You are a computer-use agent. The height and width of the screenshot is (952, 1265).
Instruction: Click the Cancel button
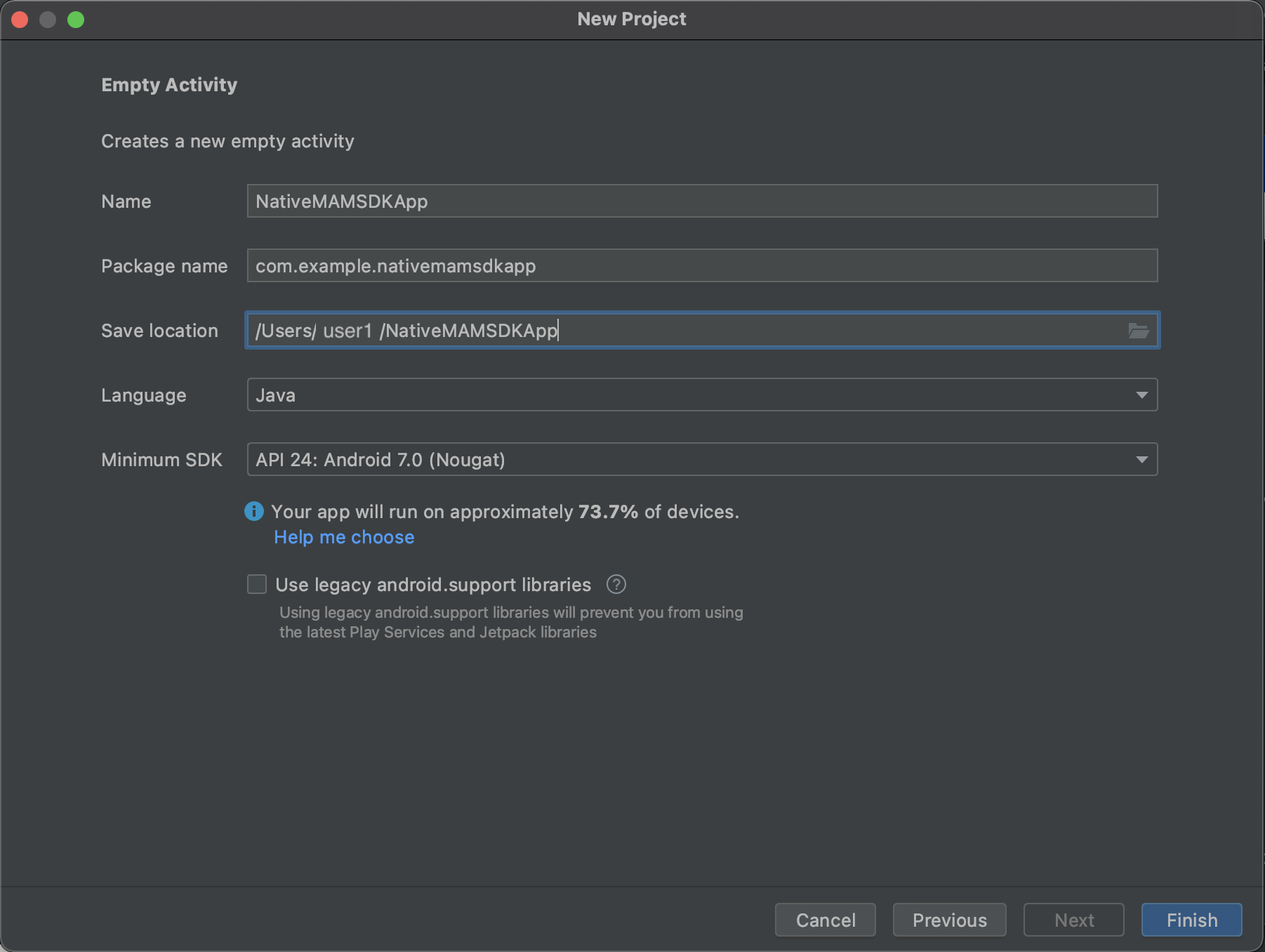825,920
